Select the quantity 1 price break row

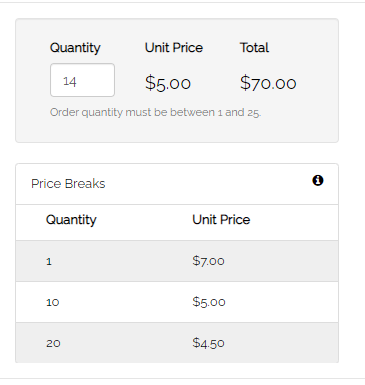[x=177, y=261]
